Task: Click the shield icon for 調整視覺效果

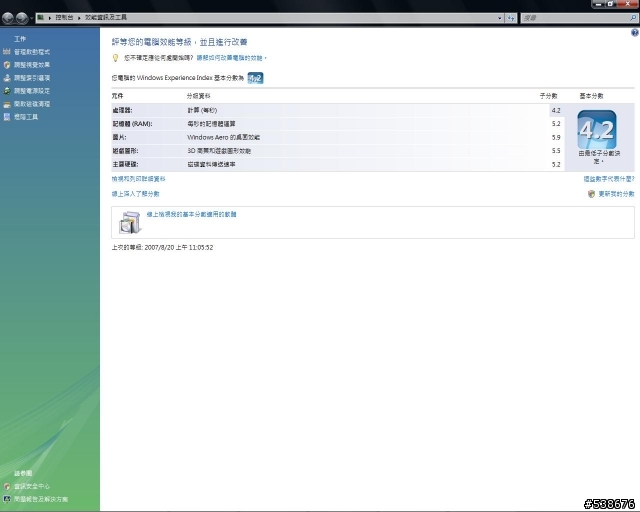Action: (7, 65)
